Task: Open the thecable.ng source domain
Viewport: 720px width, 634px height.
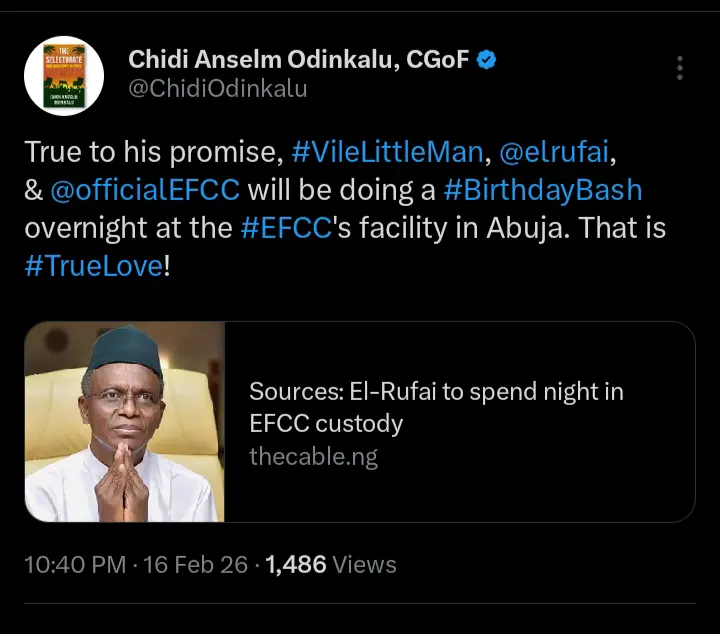Action: pyautogui.click(x=313, y=457)
